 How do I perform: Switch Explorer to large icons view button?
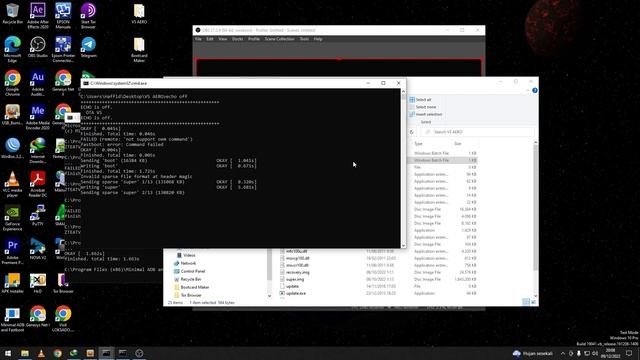[533, 302]
